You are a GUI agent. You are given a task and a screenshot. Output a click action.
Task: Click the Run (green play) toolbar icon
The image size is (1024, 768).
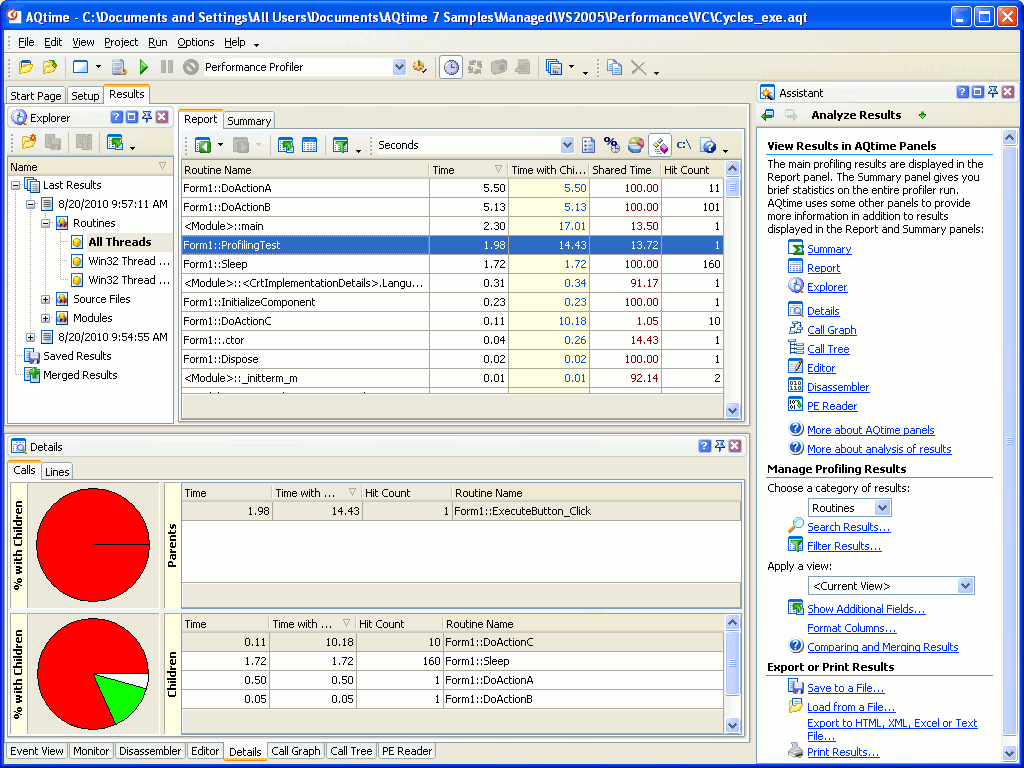click(x=144, y=67)
